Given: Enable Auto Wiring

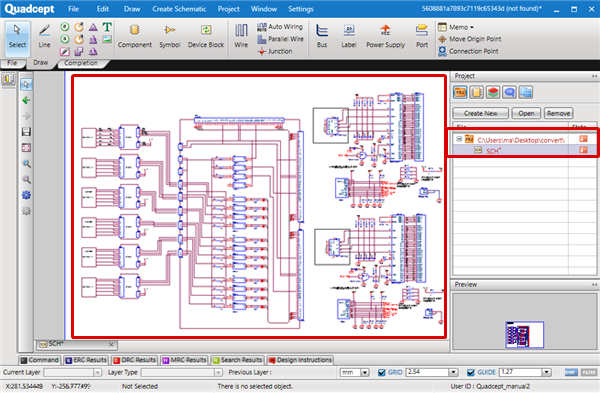Looking at the screenshot, I should 280,27.
